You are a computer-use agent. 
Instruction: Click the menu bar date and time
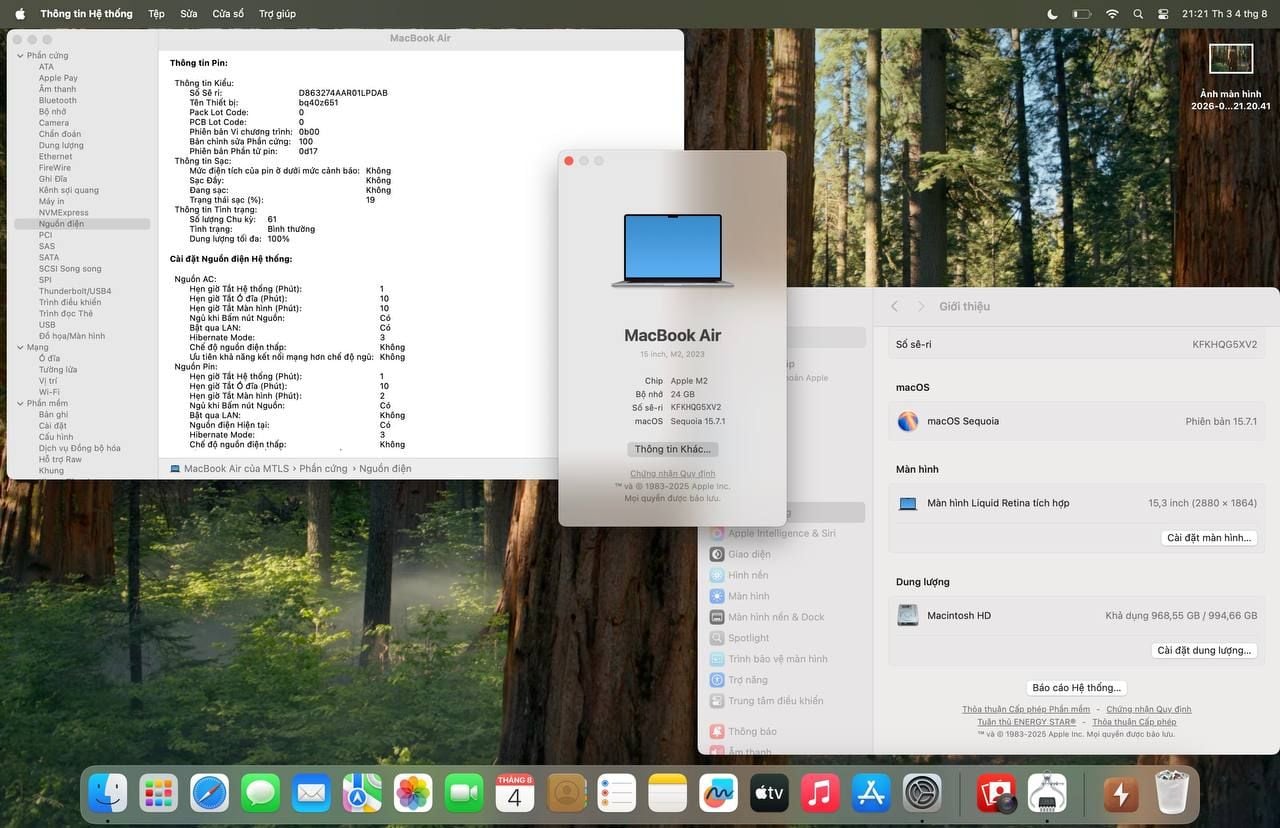(x=1224, y=14)
